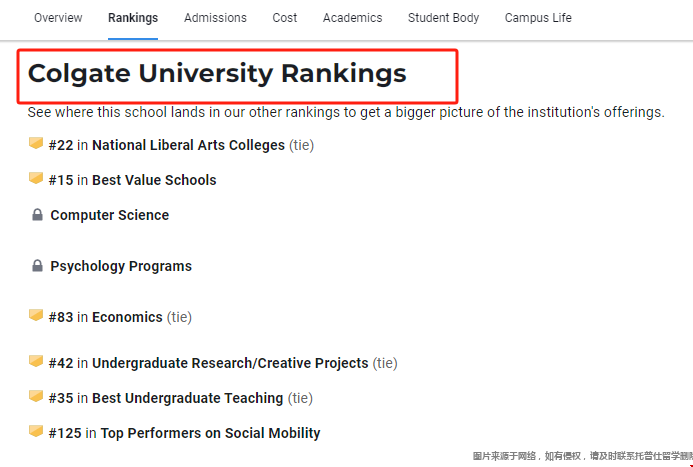Click the badge icon next to Best Undergraduate Teaching
693x467 pixels.
click(x=36, y=396)
